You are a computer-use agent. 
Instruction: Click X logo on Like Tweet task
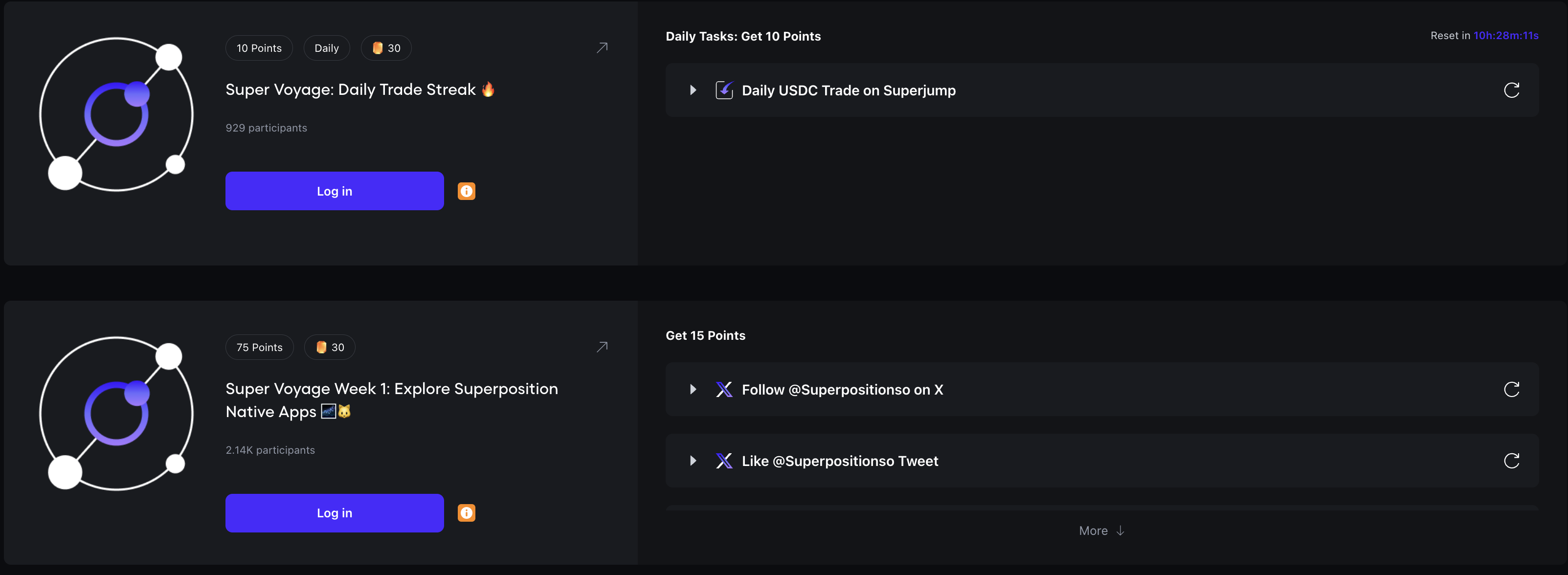(x=724, y=461)
